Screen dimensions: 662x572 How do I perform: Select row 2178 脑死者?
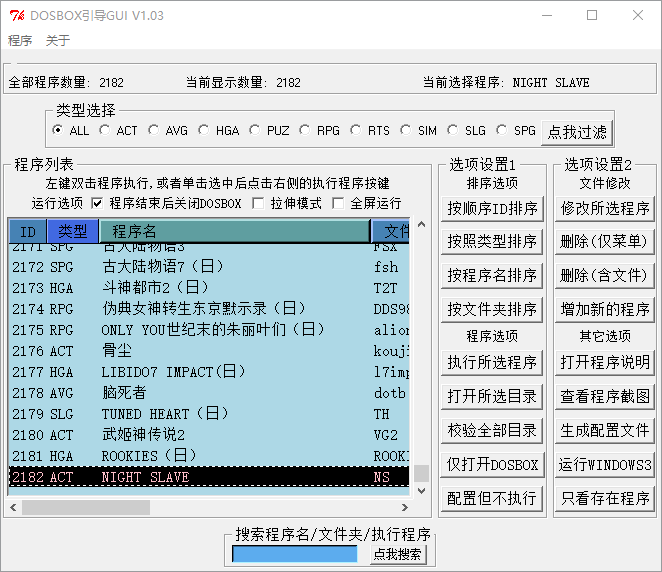(x=209, y=393)
